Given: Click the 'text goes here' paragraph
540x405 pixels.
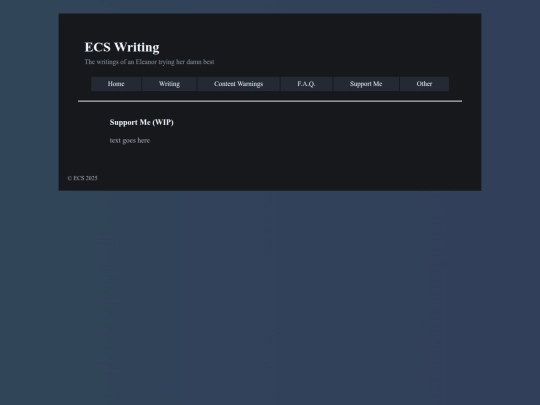Looking at the screenshot, I should click(x=130, y=141).
